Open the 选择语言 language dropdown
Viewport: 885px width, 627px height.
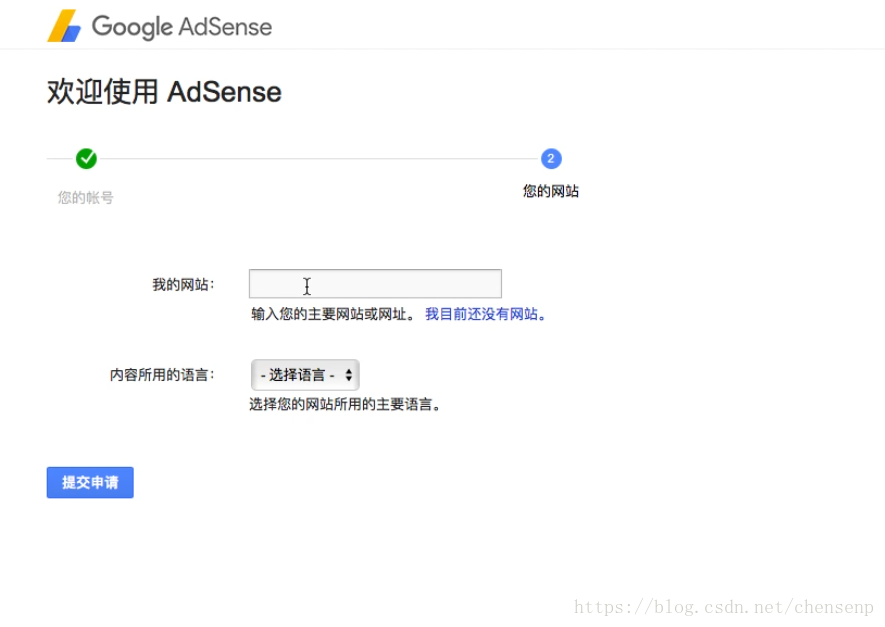pyautogui.click(x=305, y=375)
